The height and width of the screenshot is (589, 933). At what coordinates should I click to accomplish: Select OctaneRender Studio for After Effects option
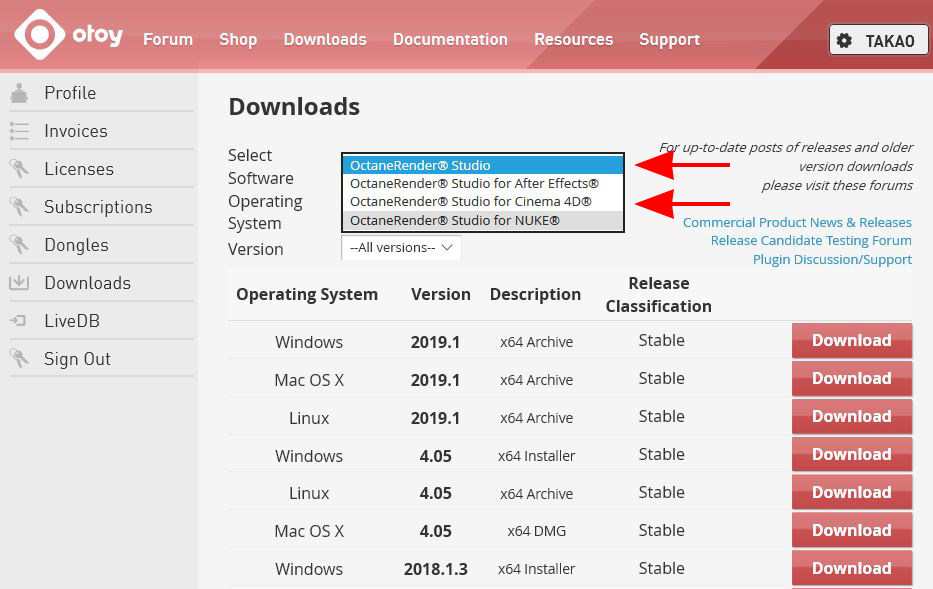[474, 184]
